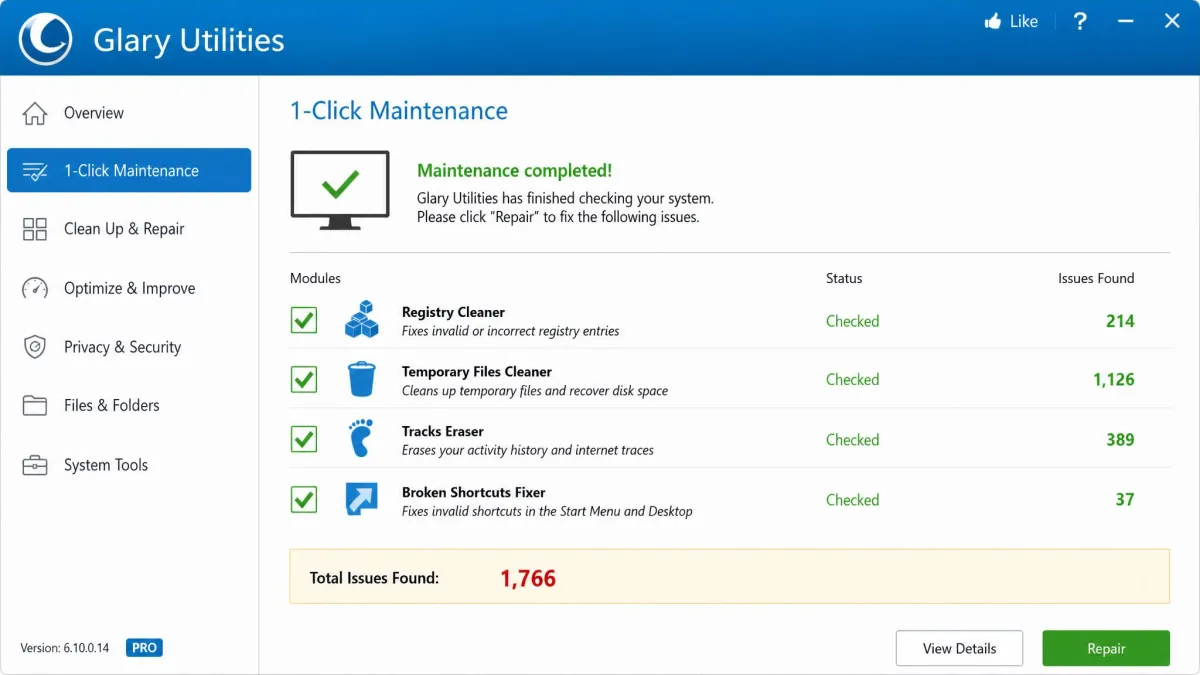Open help via the question mark icon
Screen dimensions: 1200x675
pos(1080,21)
